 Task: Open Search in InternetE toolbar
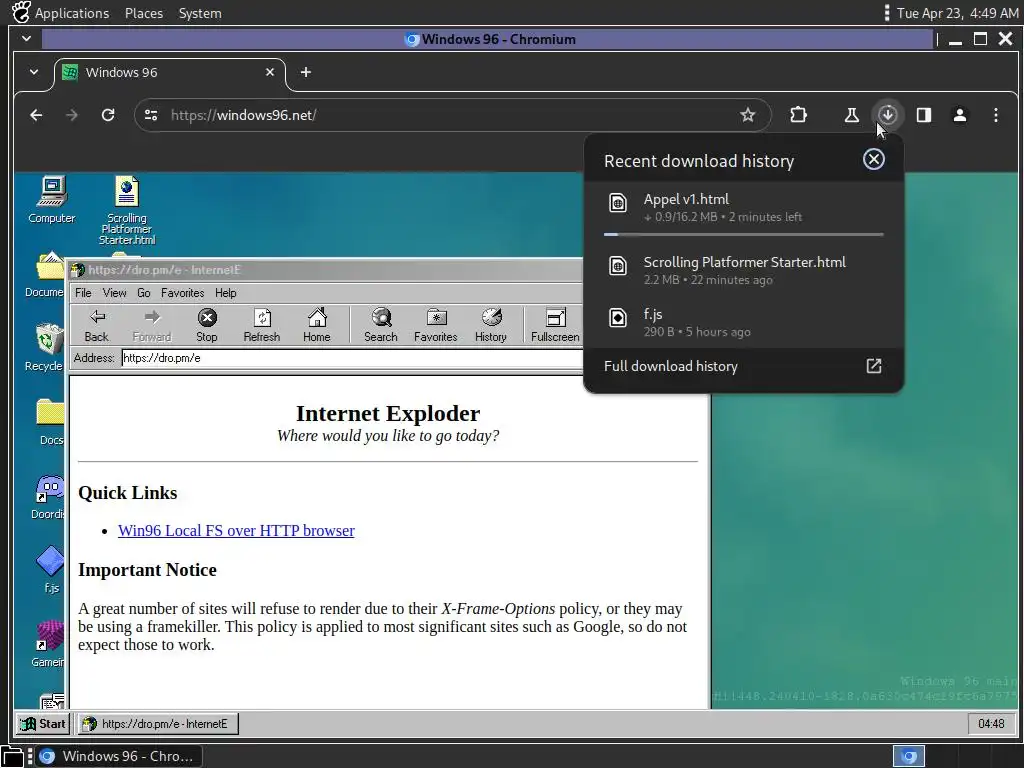pos(381,325)
